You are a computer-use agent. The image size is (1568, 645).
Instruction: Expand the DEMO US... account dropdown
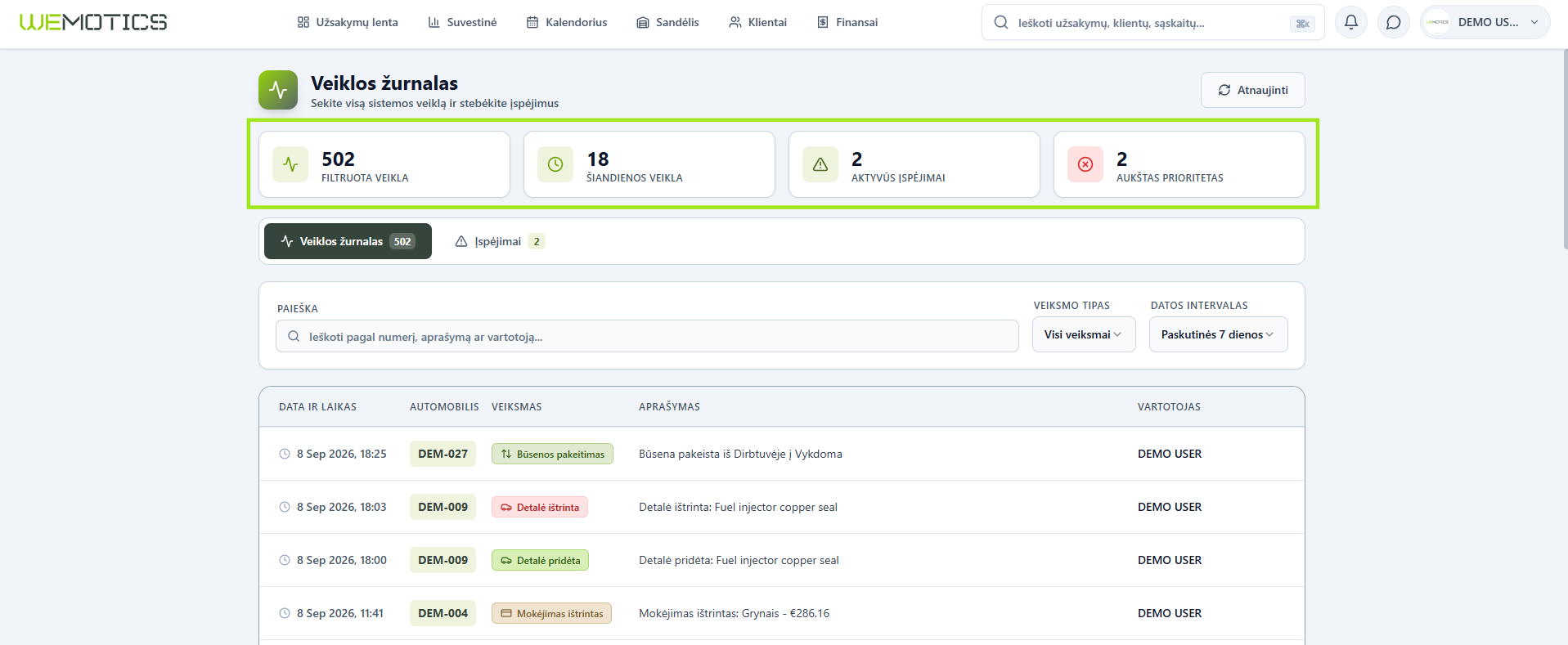coord(1485,22)
